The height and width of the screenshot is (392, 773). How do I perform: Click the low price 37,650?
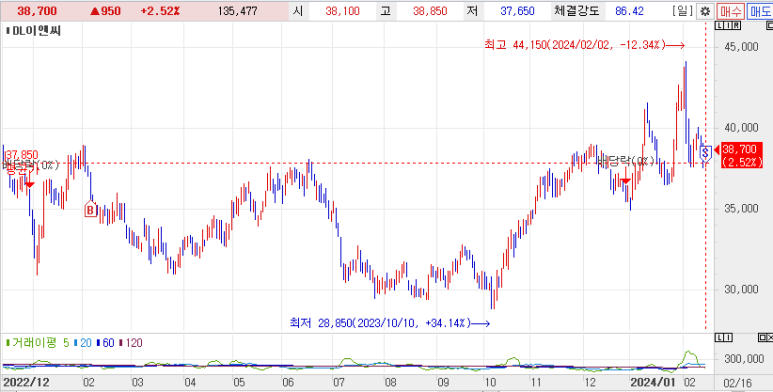517,11
